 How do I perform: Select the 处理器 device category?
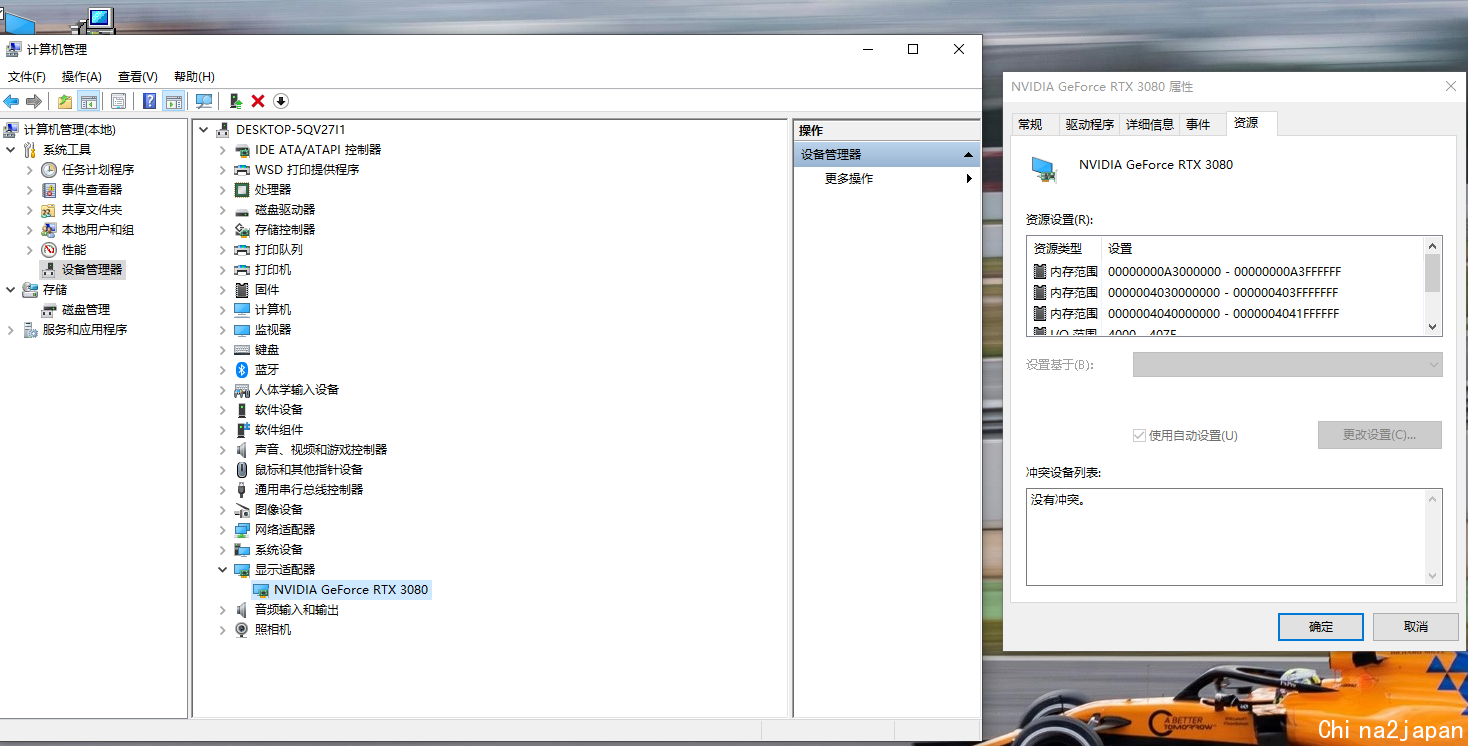coord(273,190)
